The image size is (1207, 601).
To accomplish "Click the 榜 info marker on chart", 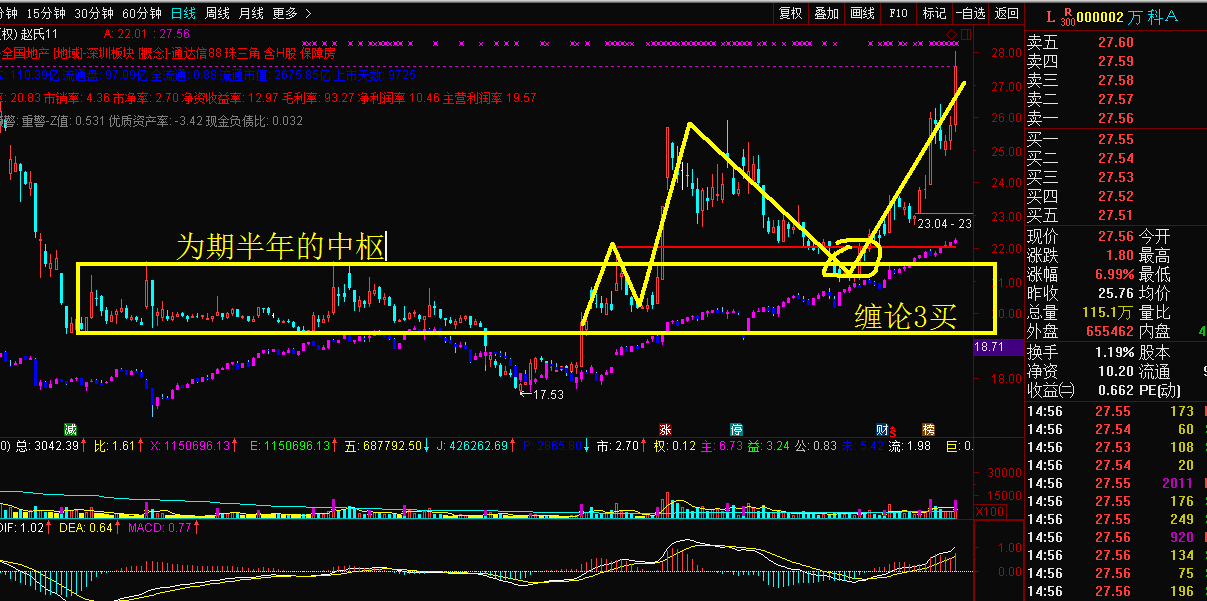I will pyautogui.click(x=927, y=429).
